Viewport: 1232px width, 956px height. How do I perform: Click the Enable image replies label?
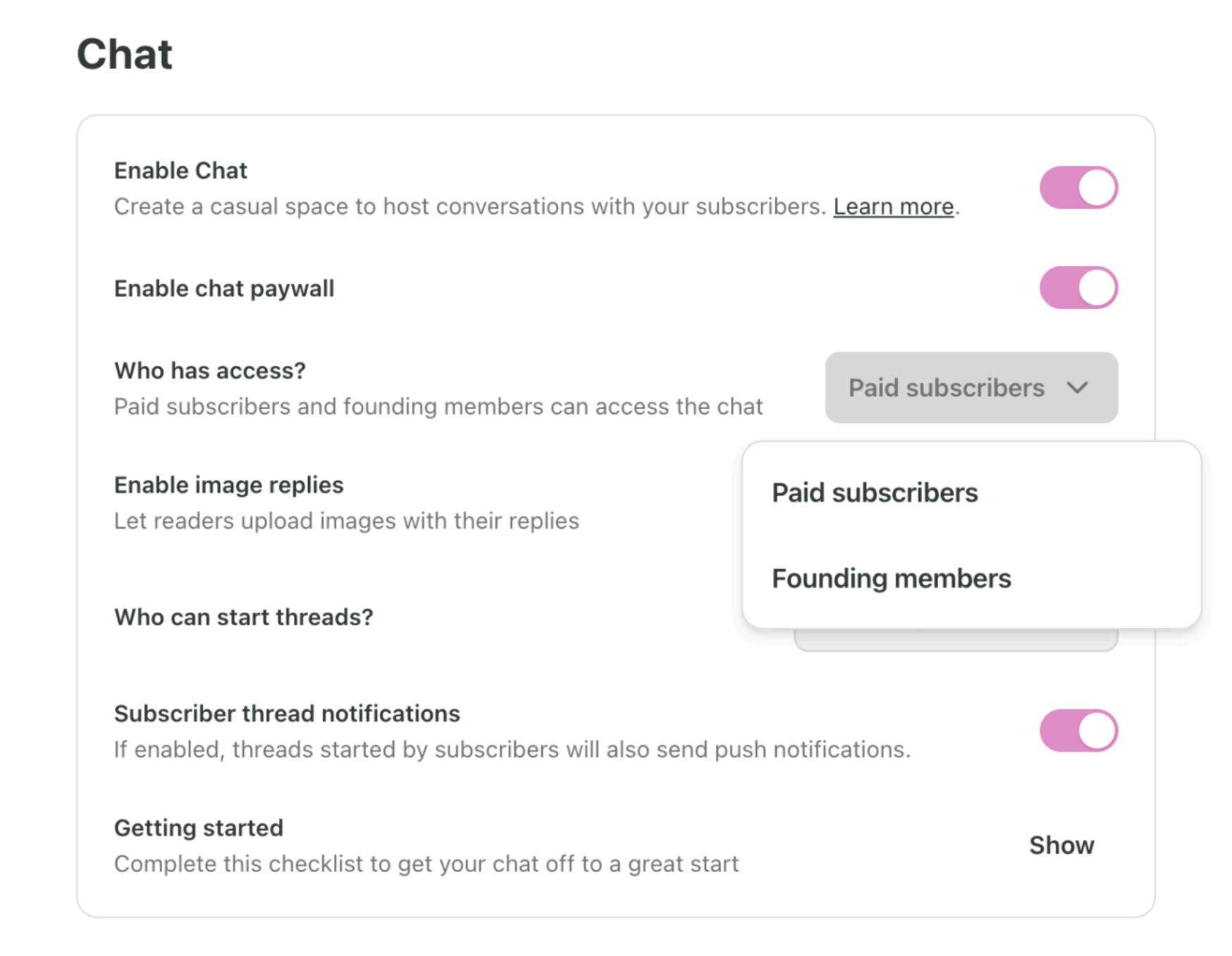[x=229, y=485]
